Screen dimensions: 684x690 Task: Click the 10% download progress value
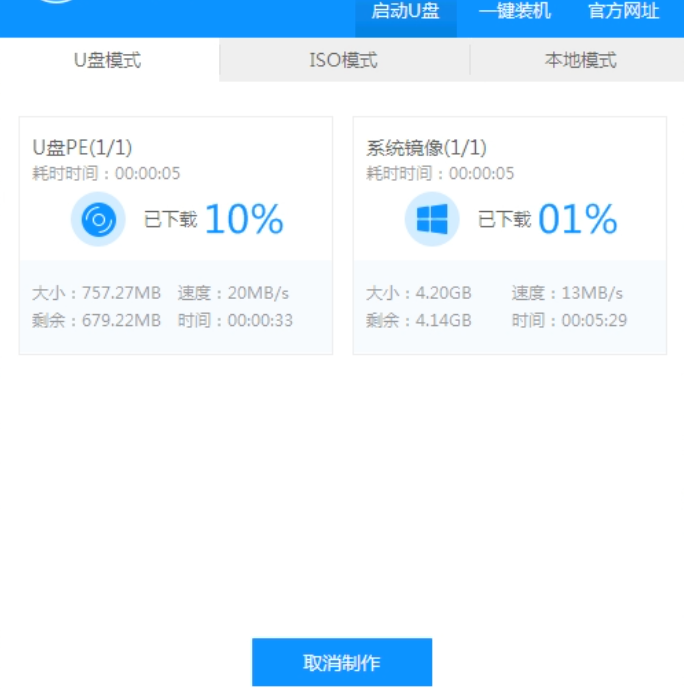click(244, 219)
